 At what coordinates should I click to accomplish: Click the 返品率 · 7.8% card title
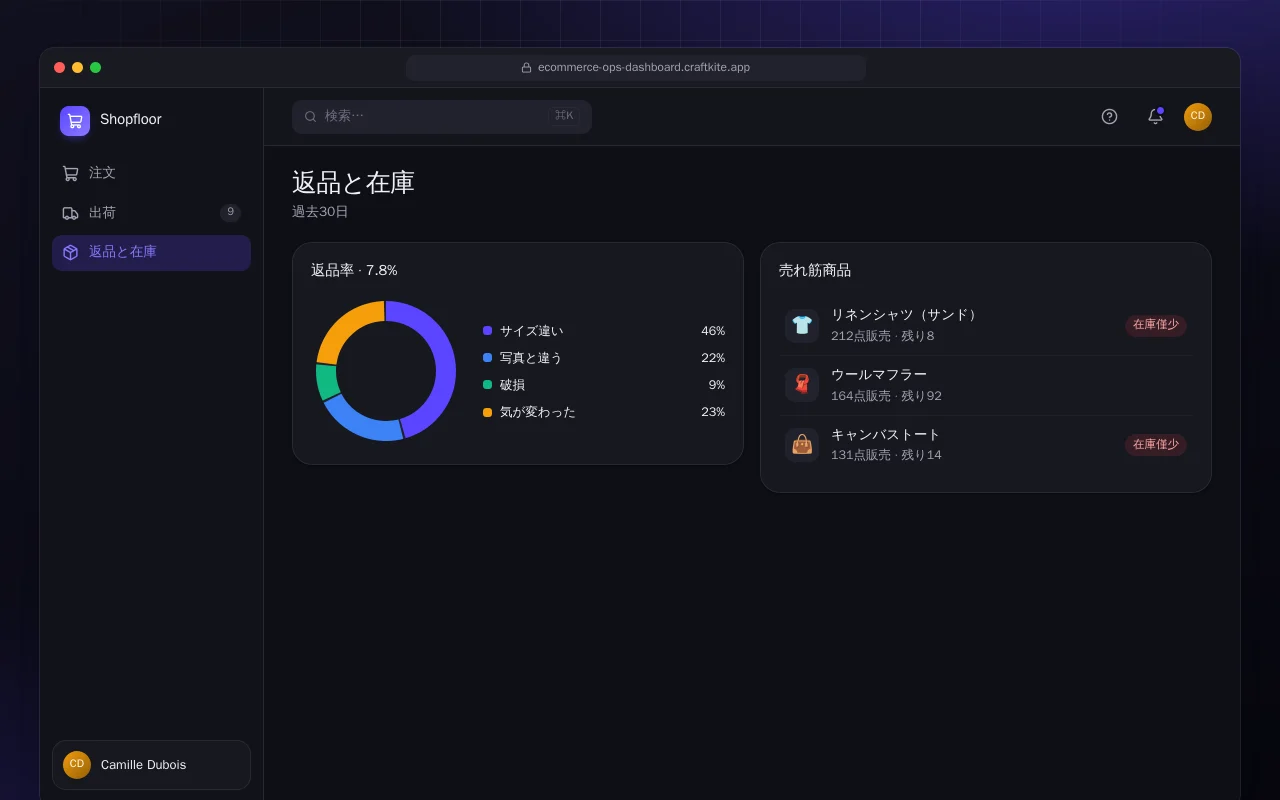tap(354, 270)
